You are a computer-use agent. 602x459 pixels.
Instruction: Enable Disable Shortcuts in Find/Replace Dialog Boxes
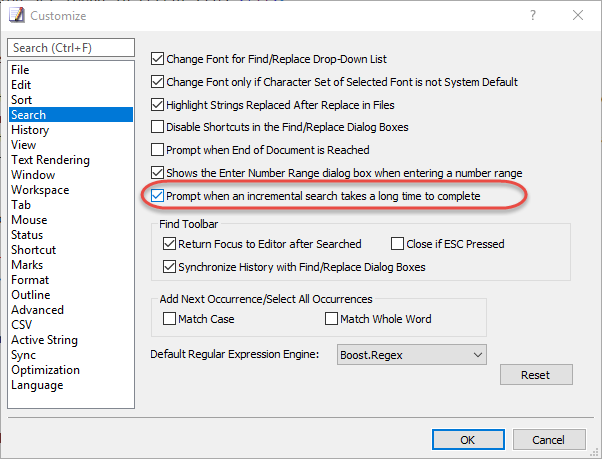157,127
